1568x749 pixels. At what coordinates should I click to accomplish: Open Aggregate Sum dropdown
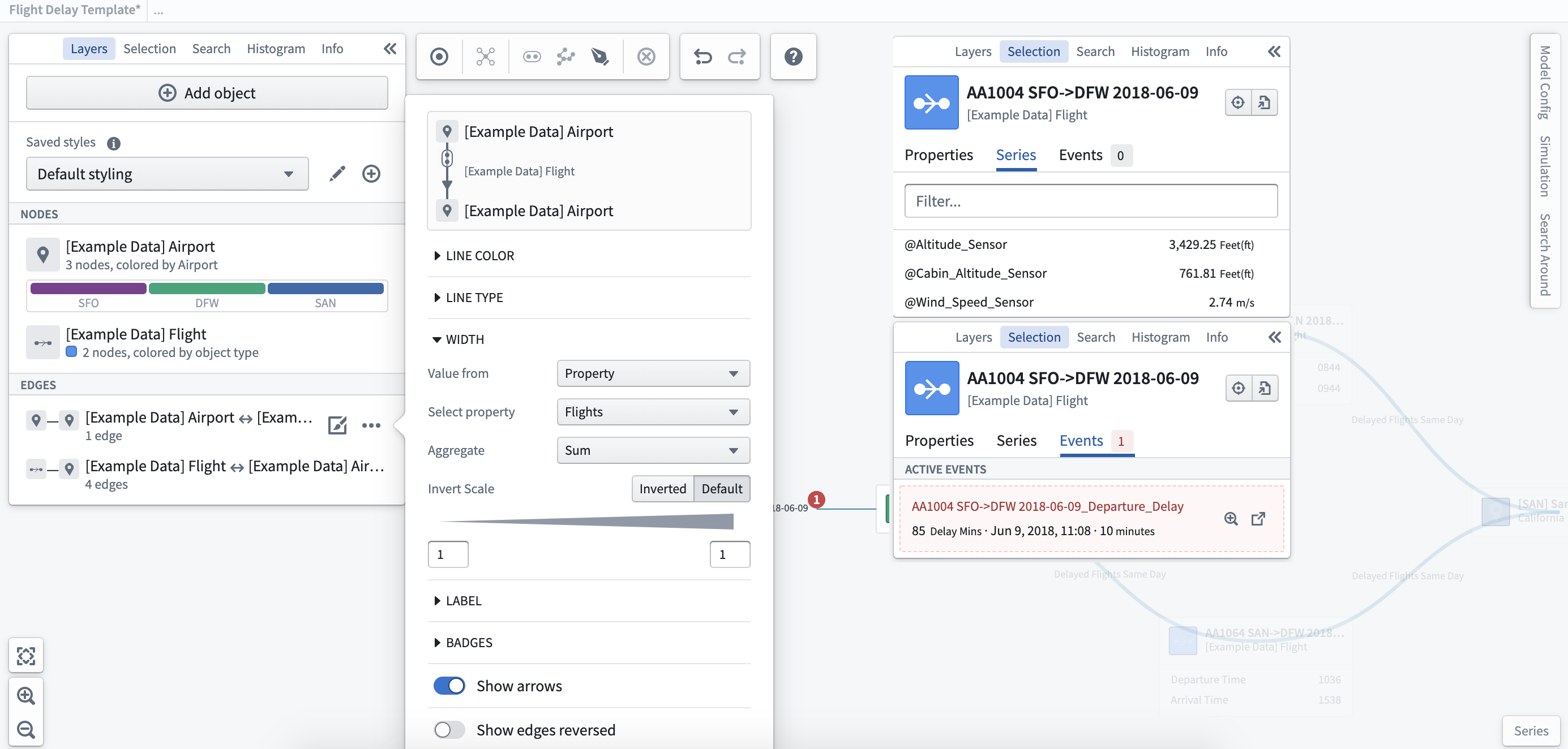[x=653, y=450]
